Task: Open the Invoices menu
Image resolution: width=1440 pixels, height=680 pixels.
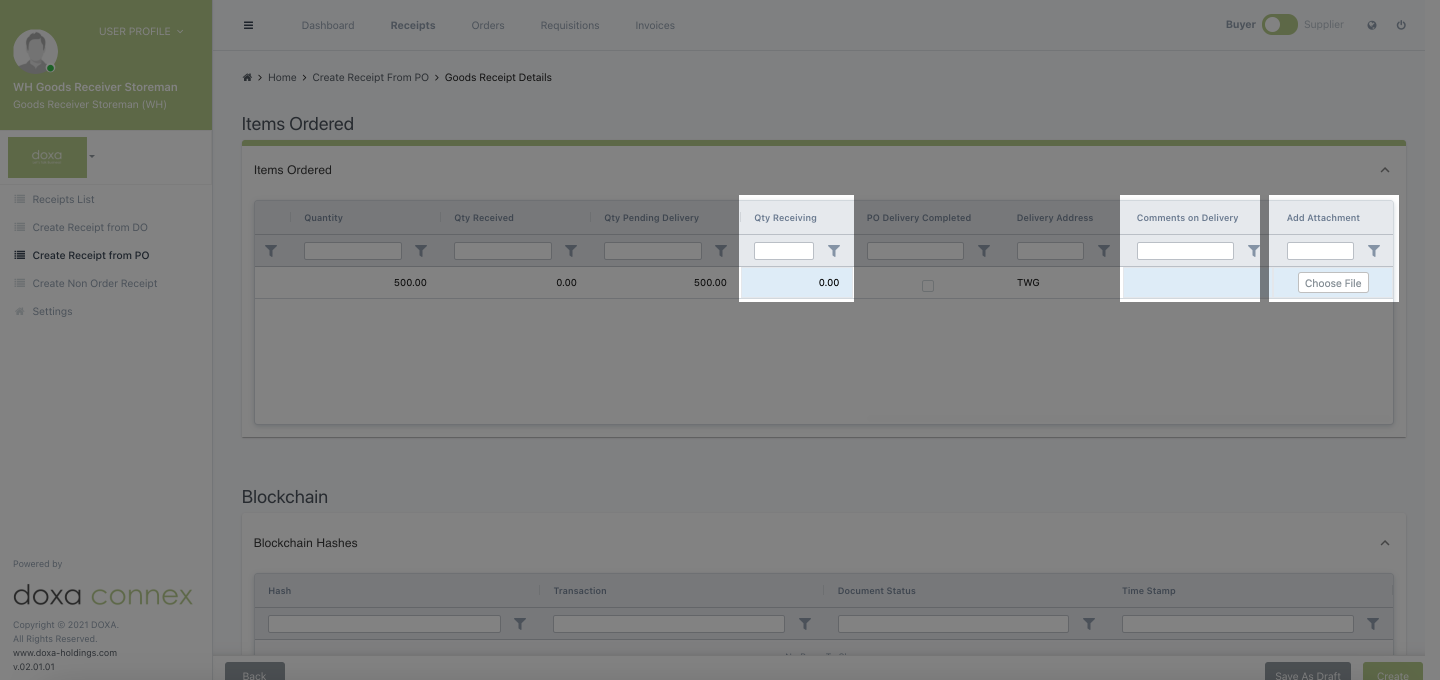Action: click(655, 25)
